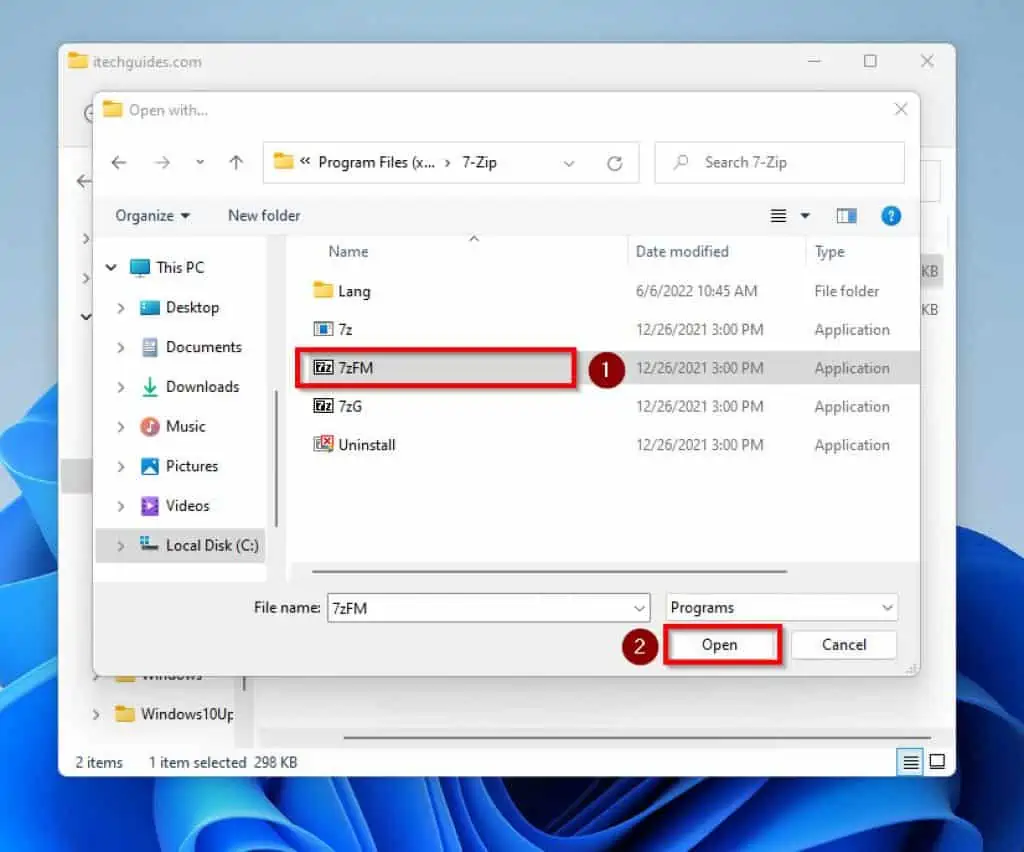Expand the Local Disk (C:) node

point(120,546)
